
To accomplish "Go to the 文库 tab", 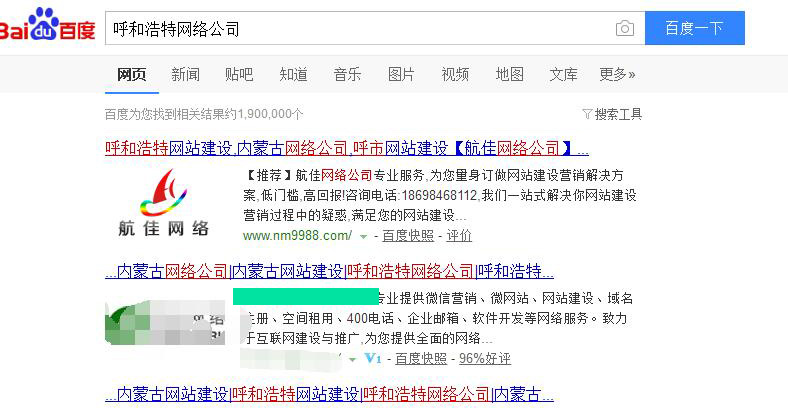I will 563,74.
